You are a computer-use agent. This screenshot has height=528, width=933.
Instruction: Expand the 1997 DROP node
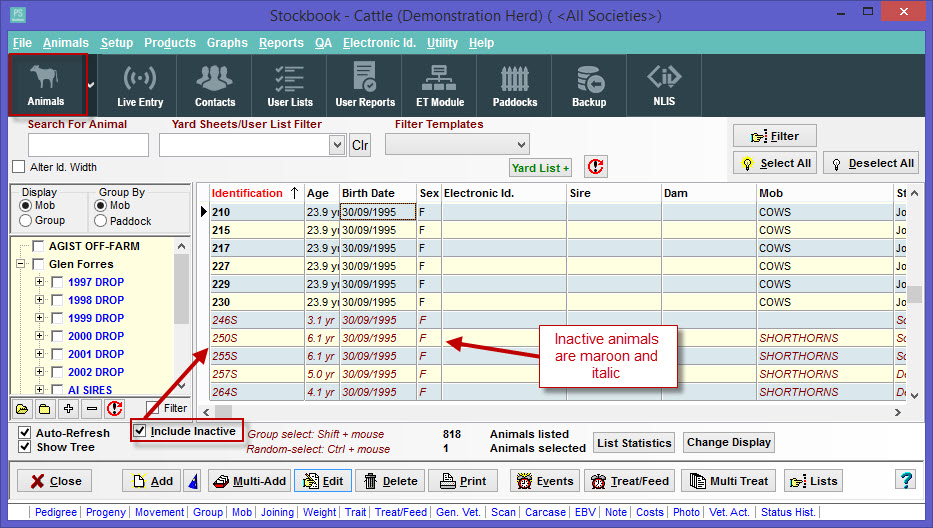[39, 282]
